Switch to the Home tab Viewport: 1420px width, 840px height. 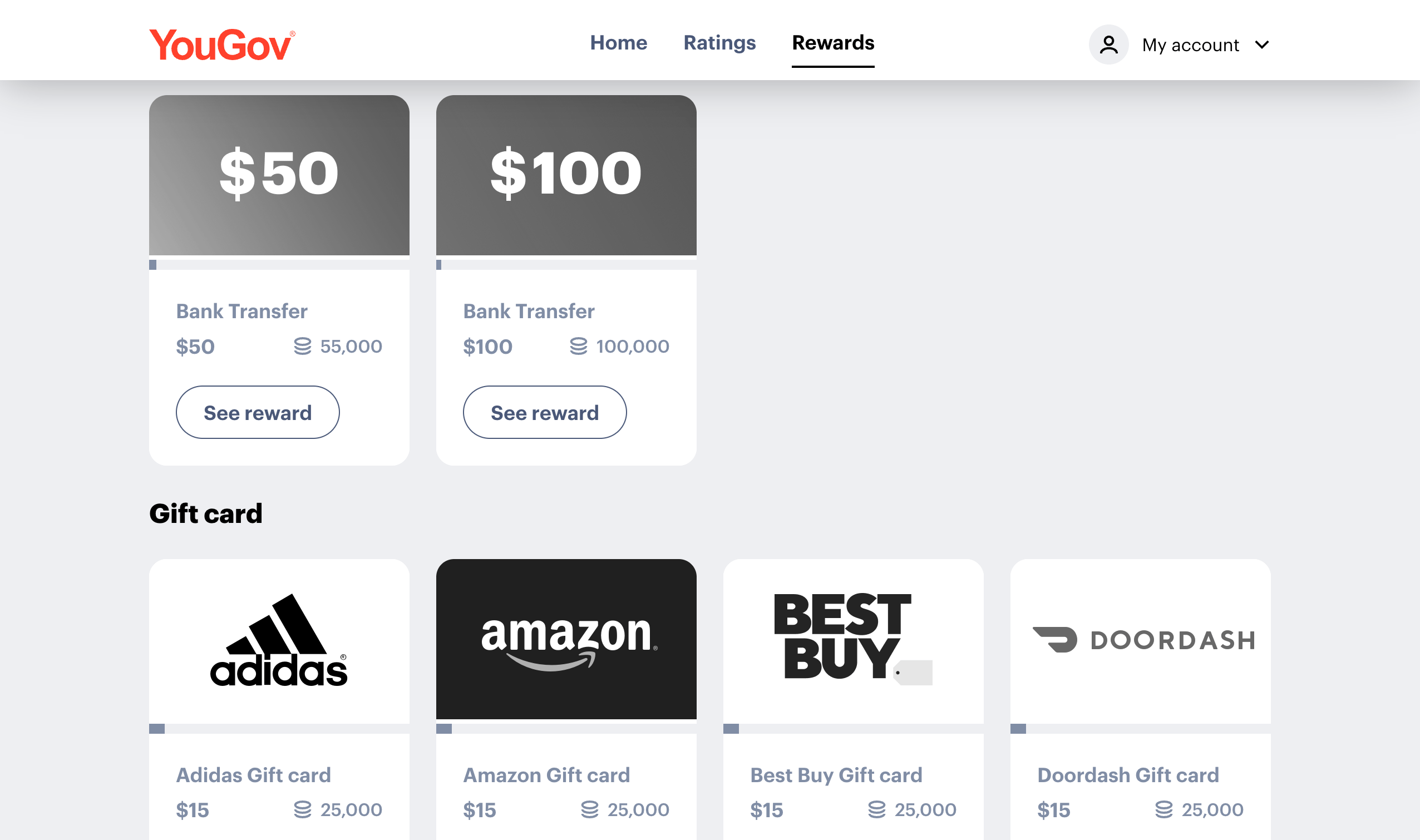(x=619, y=42)
